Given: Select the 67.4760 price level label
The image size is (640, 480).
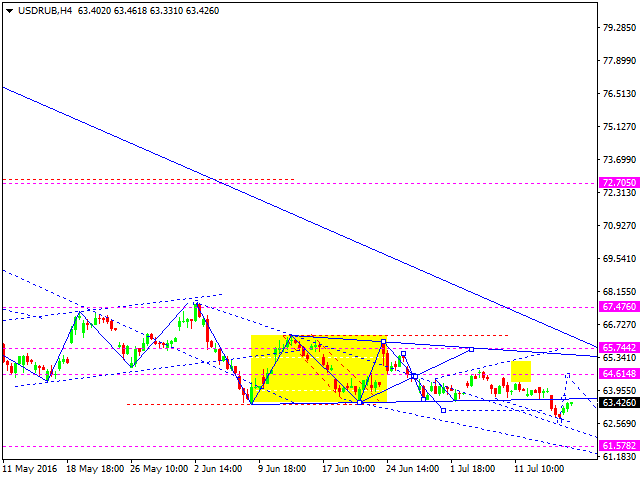Looking at the screenshot, I should (x=619, y=307).
